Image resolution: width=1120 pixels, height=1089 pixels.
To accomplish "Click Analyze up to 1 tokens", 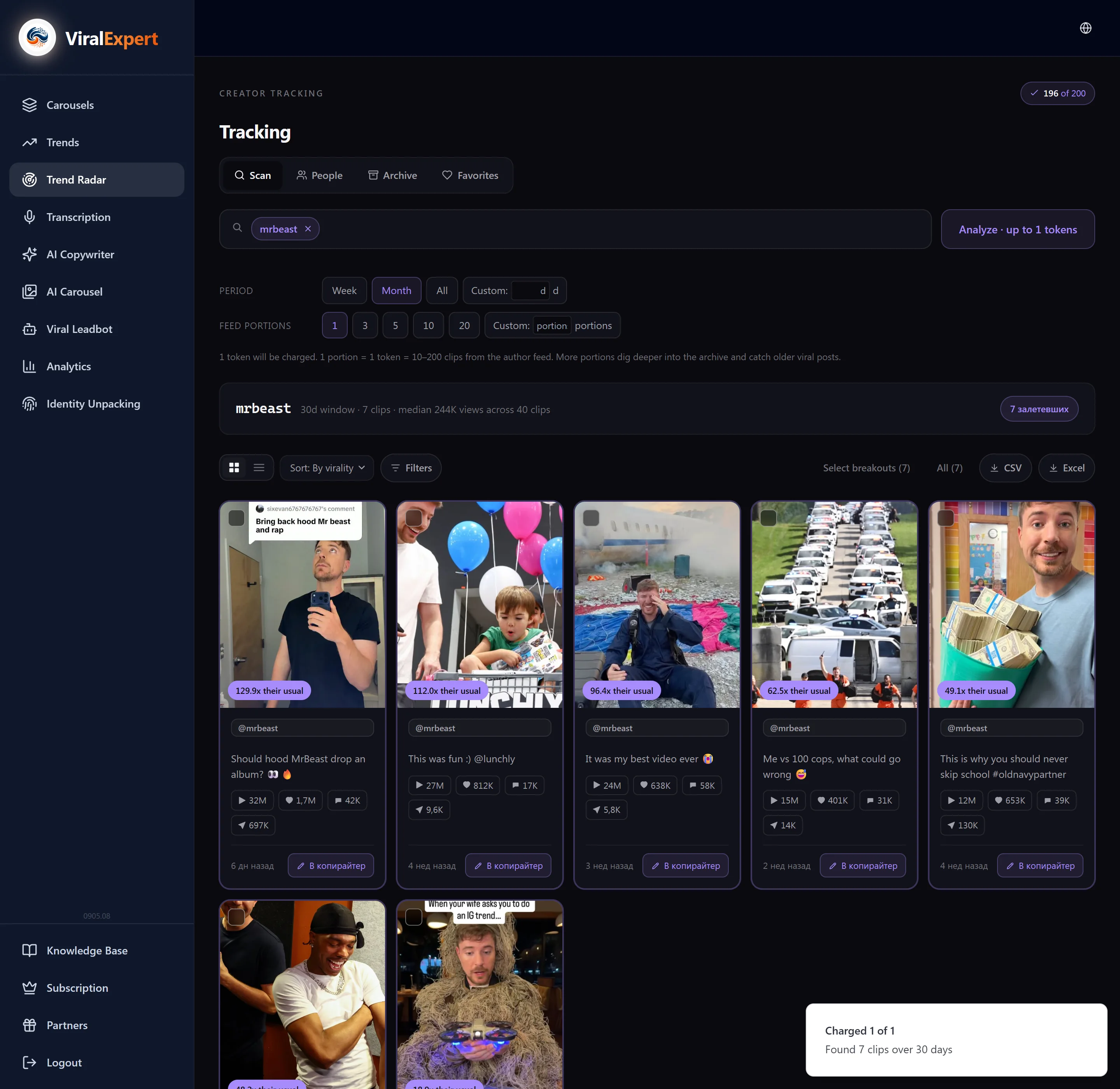I will 1018,229.
